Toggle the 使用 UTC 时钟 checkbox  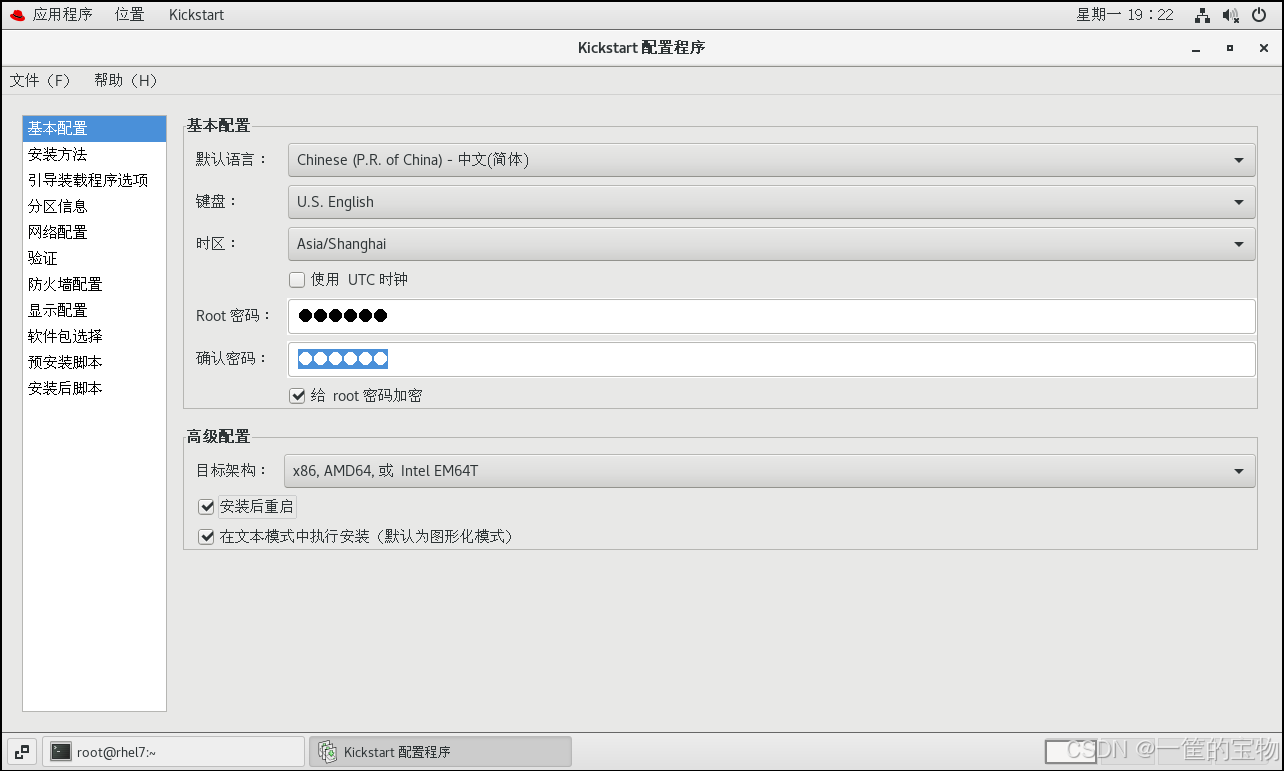pos(297,280)
